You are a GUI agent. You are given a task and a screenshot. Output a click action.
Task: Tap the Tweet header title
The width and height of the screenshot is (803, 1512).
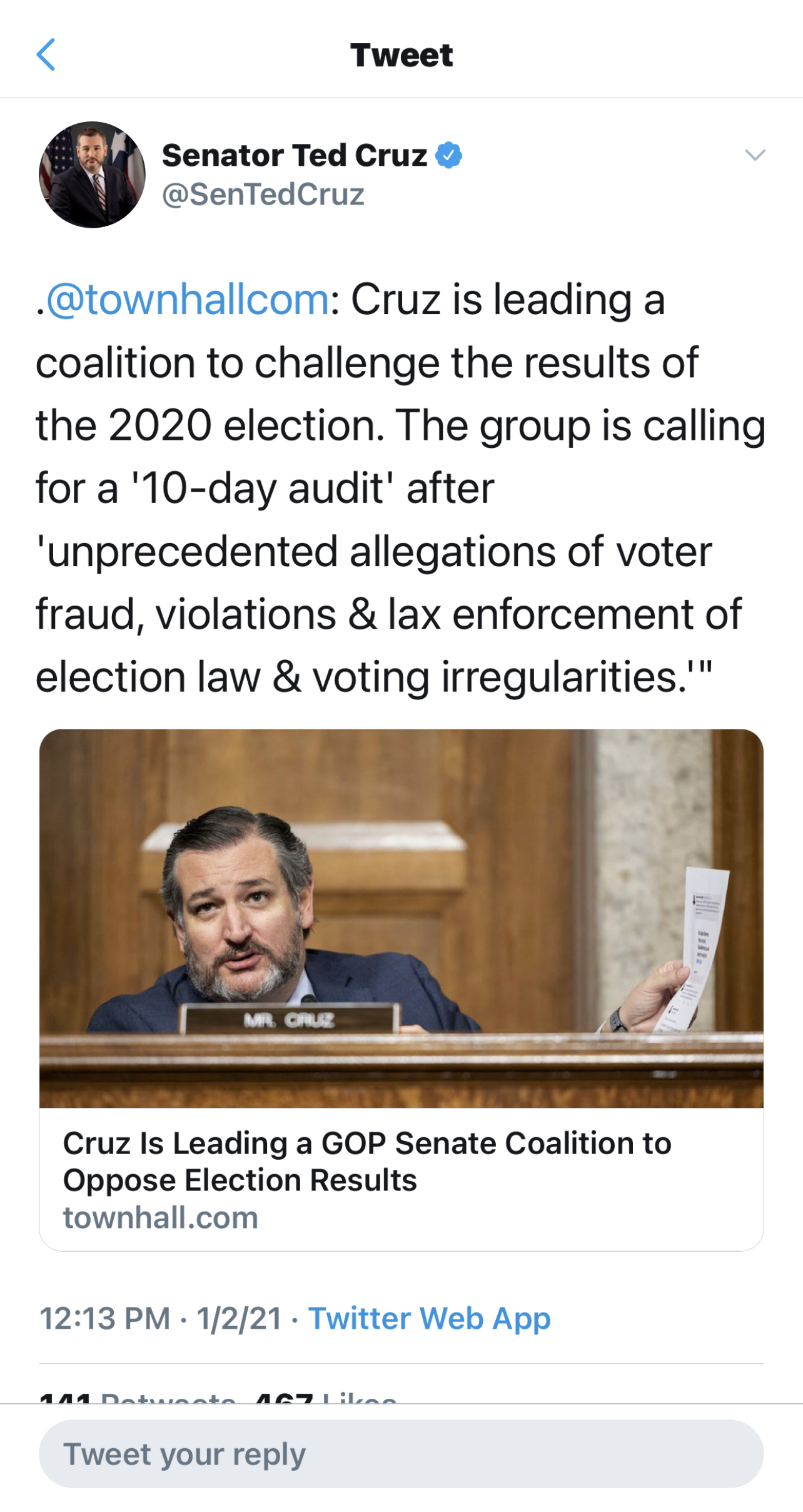401,55
